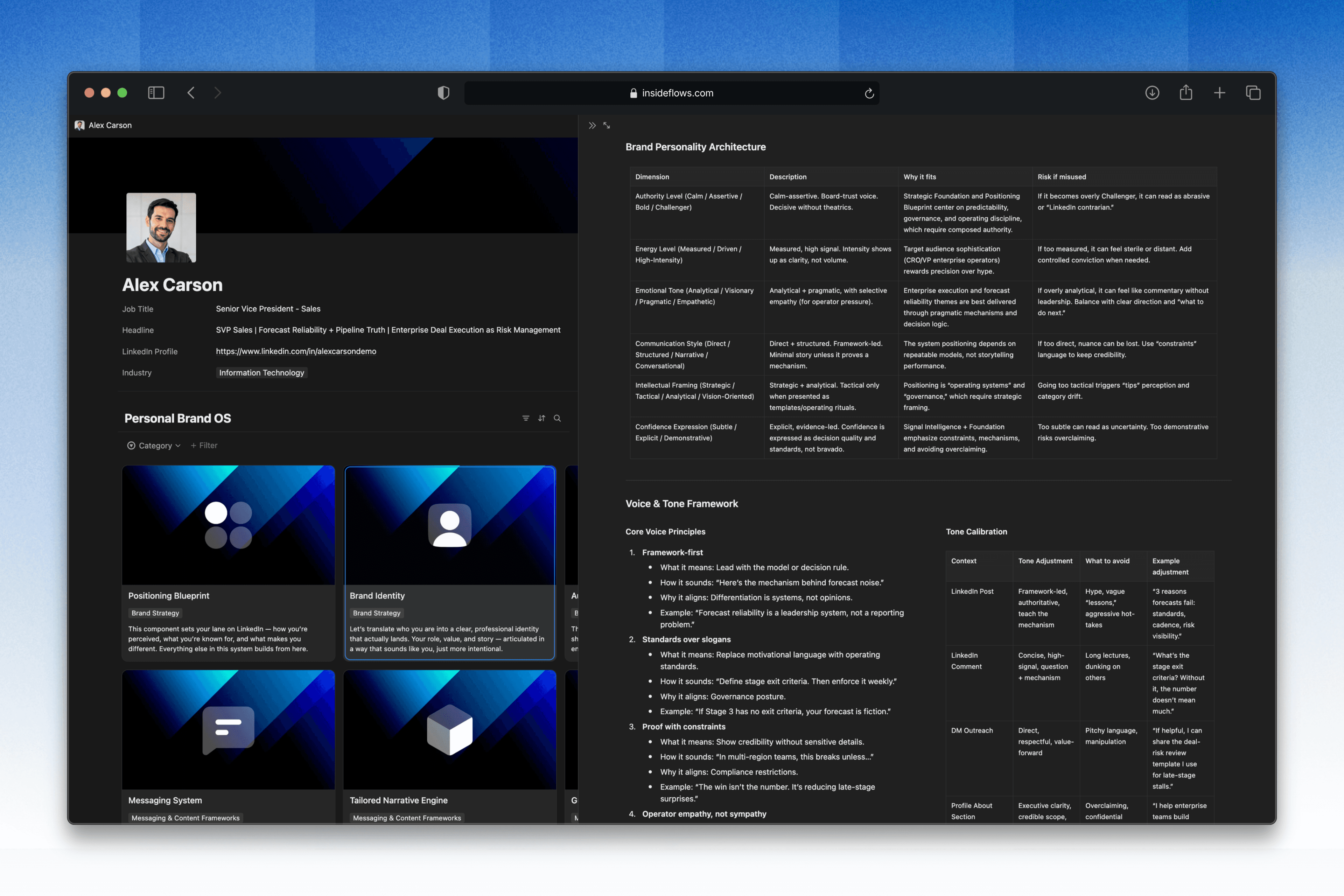Reload the insideflows.com page

[869, 93]
